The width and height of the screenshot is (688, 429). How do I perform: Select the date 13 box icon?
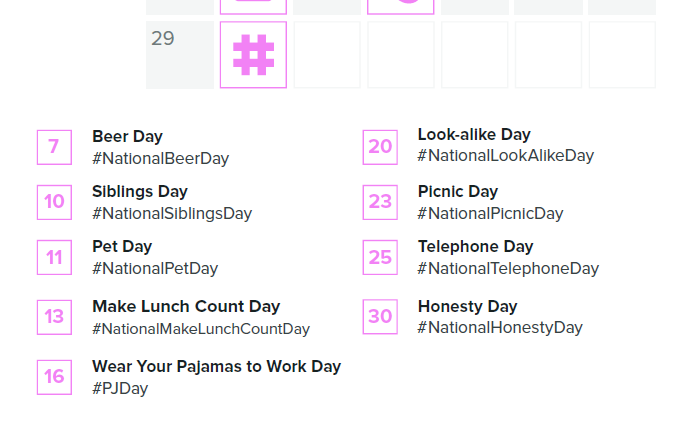54,317
